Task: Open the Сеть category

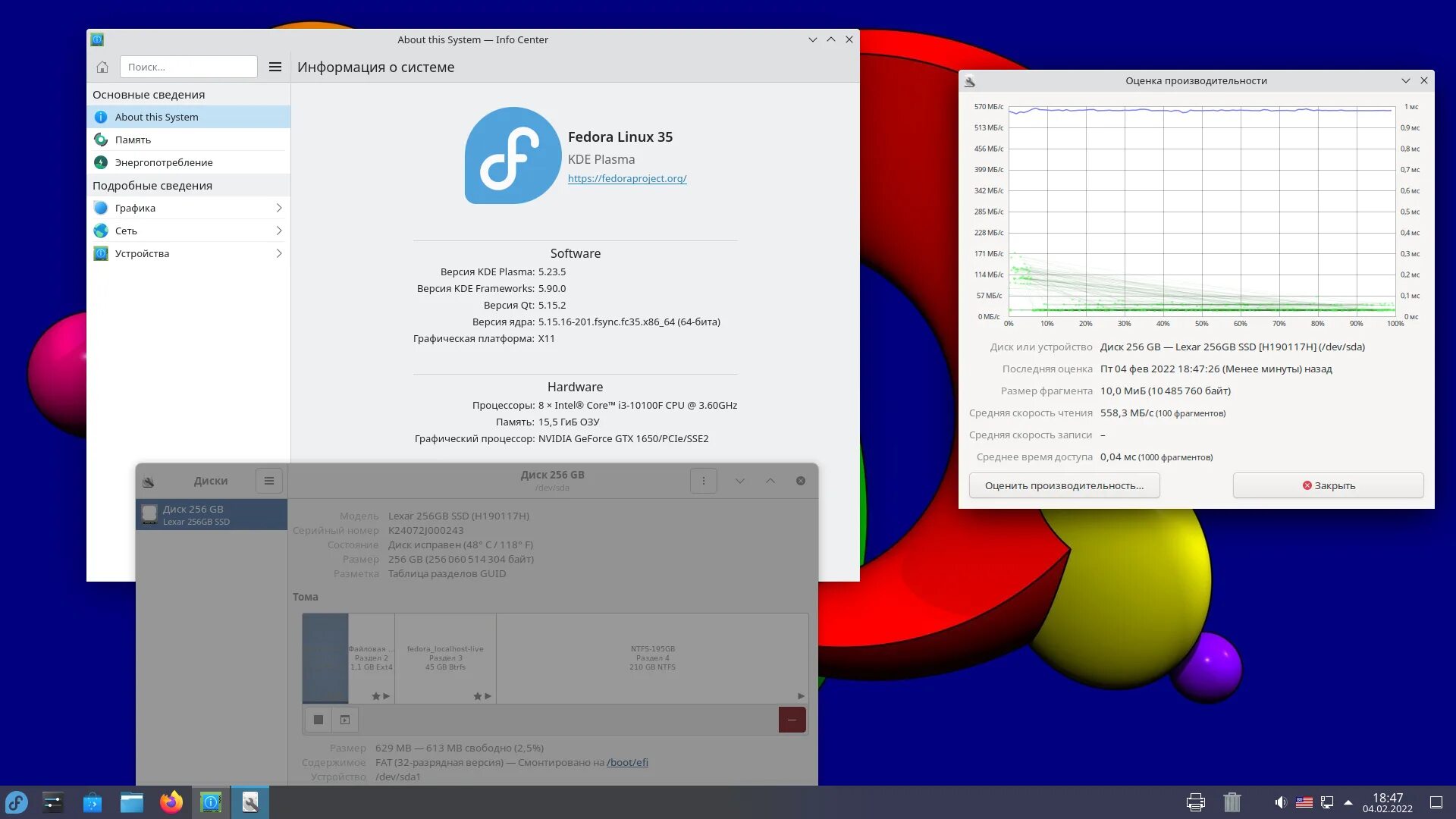Action: pos(188,231)
